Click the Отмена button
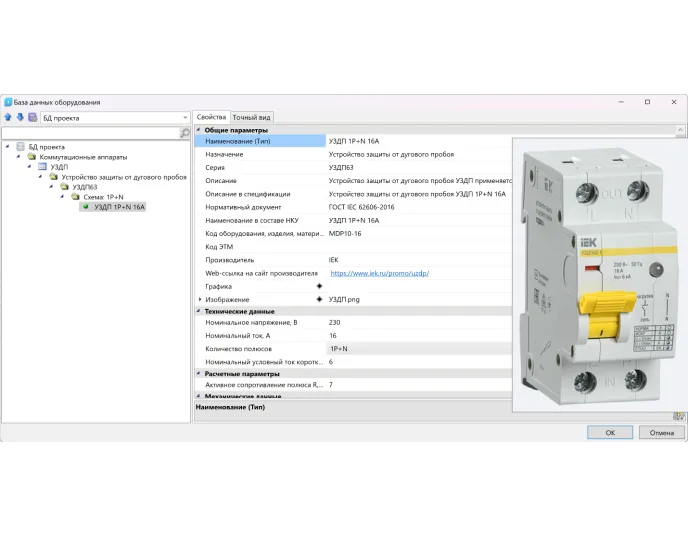The width and height of the screenshot is (688, 537). (661, 433)
